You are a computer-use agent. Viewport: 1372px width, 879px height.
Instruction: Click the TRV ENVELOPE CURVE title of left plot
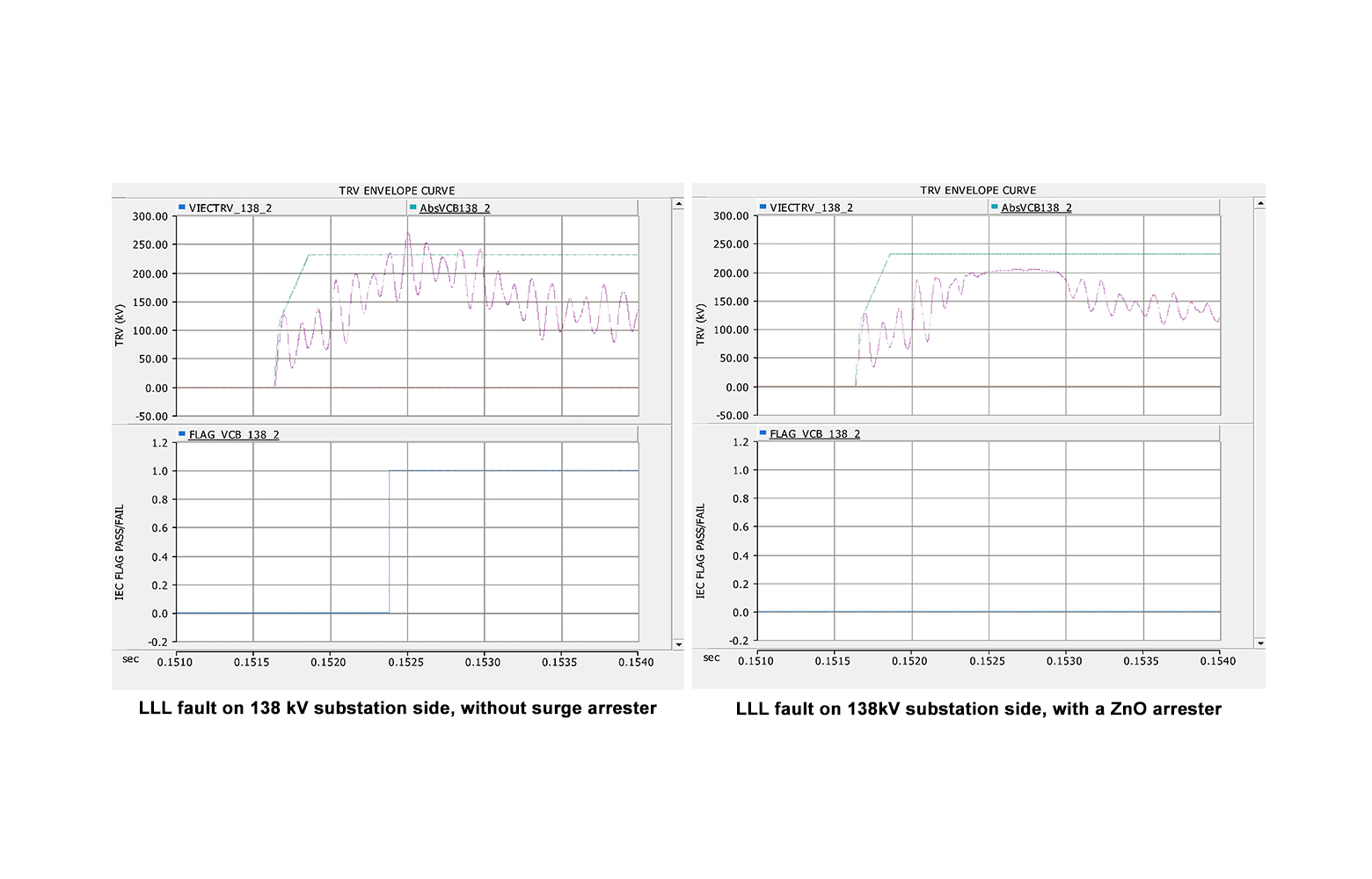tap(398, 190)
